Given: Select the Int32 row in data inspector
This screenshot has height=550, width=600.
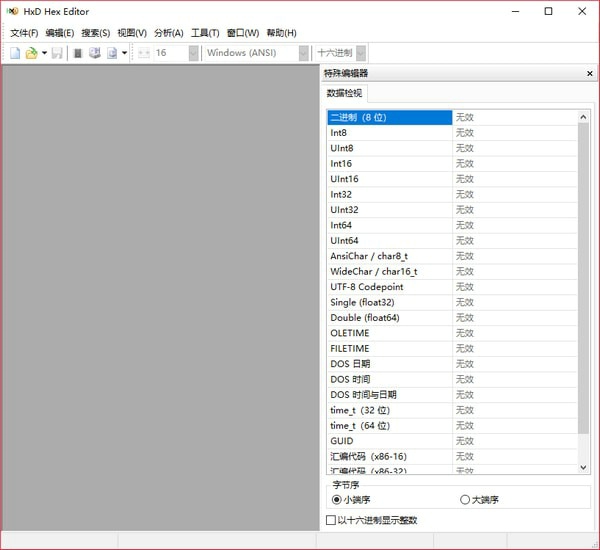Looking at the screenshot, I should [x=389, y=194].
